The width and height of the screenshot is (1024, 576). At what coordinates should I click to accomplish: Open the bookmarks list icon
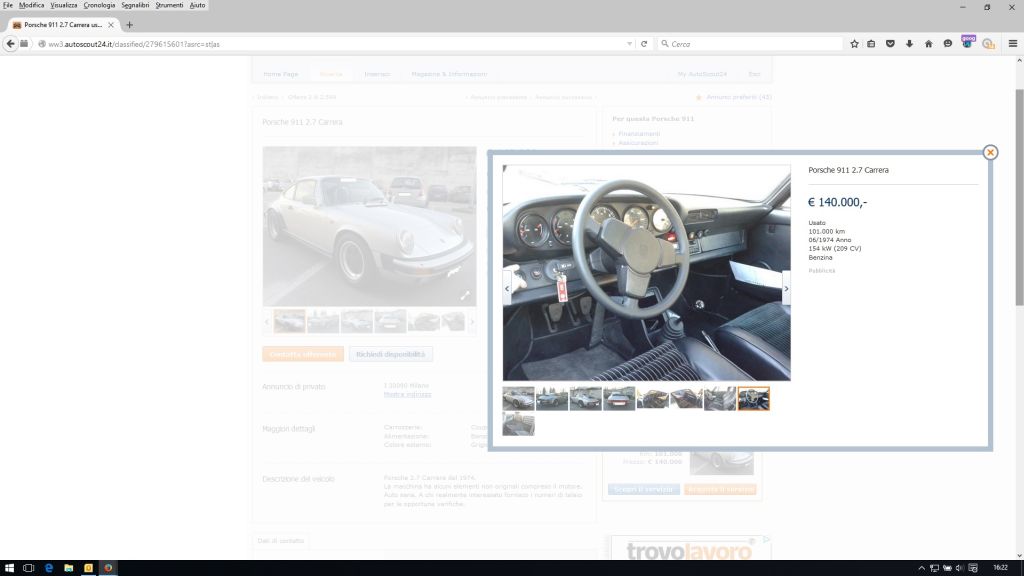[x=871, y=44]
